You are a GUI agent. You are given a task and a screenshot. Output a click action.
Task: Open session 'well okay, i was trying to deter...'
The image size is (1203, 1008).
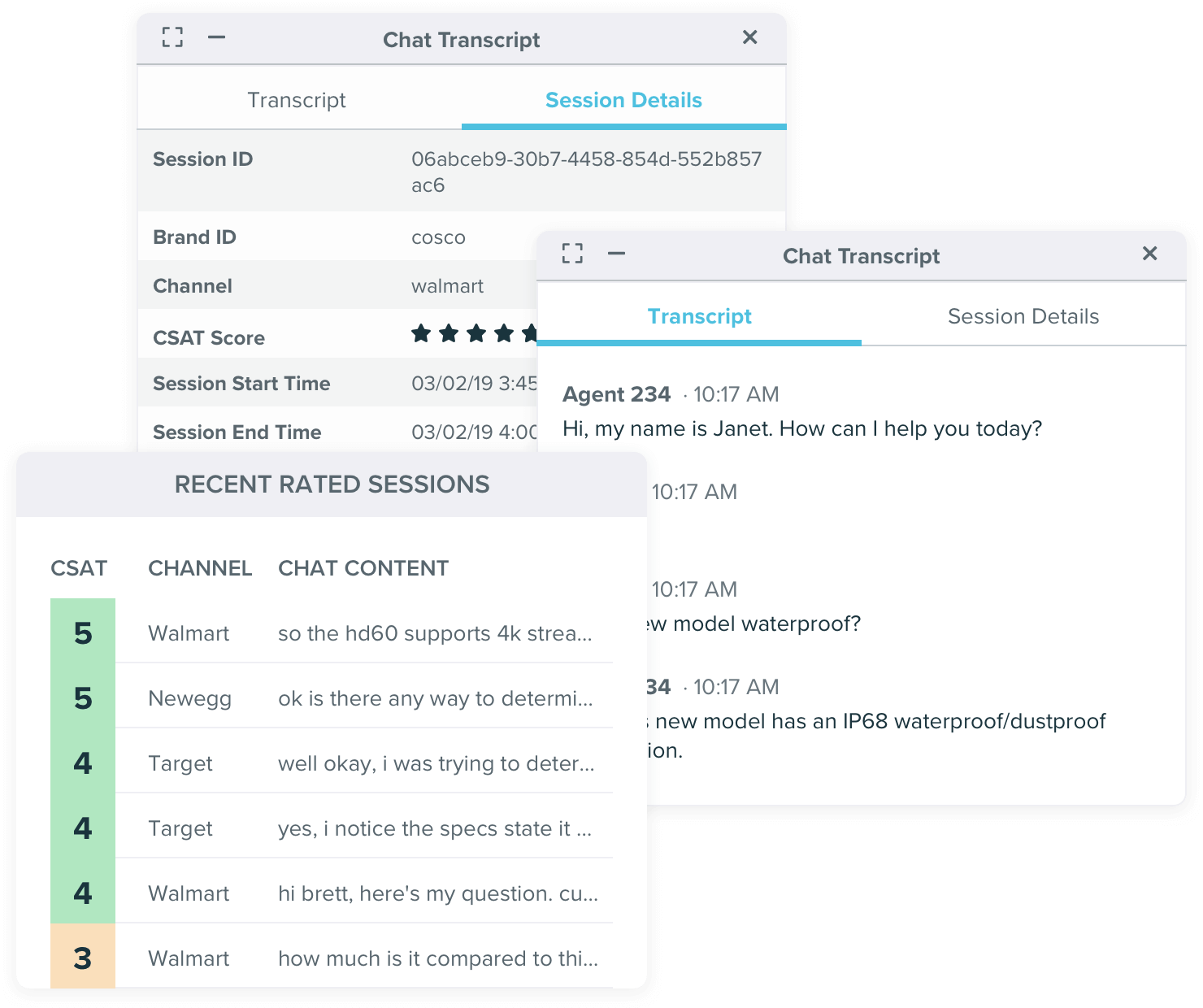(436, 763)
